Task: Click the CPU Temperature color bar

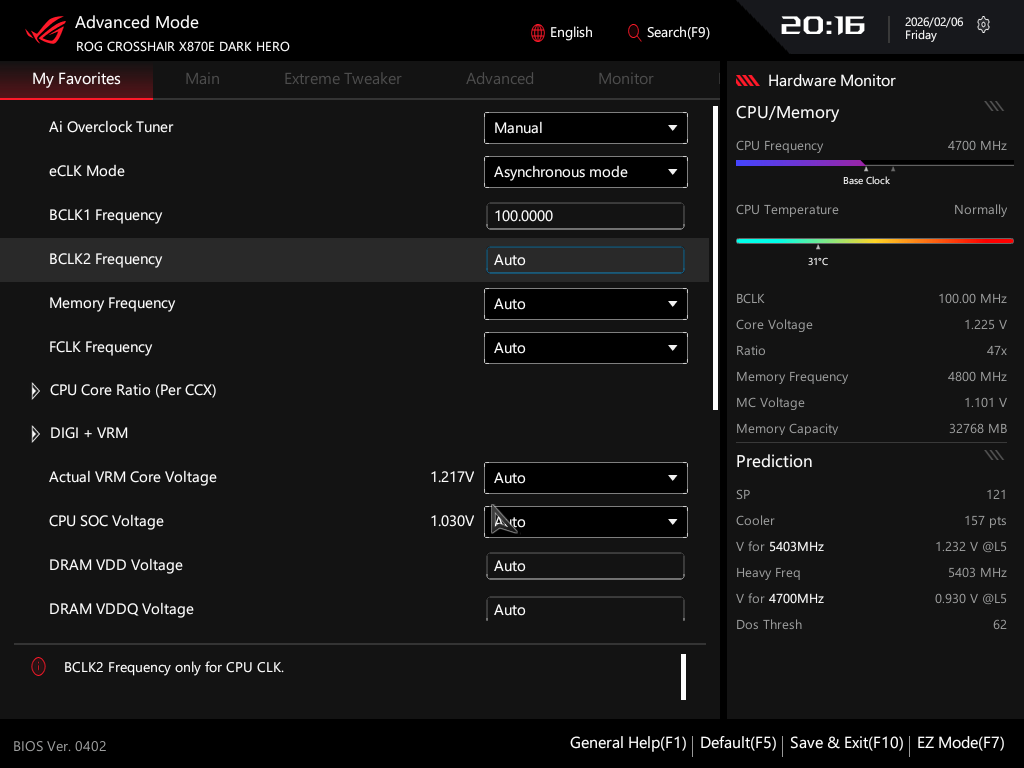Action: click(x=874, y=241)
